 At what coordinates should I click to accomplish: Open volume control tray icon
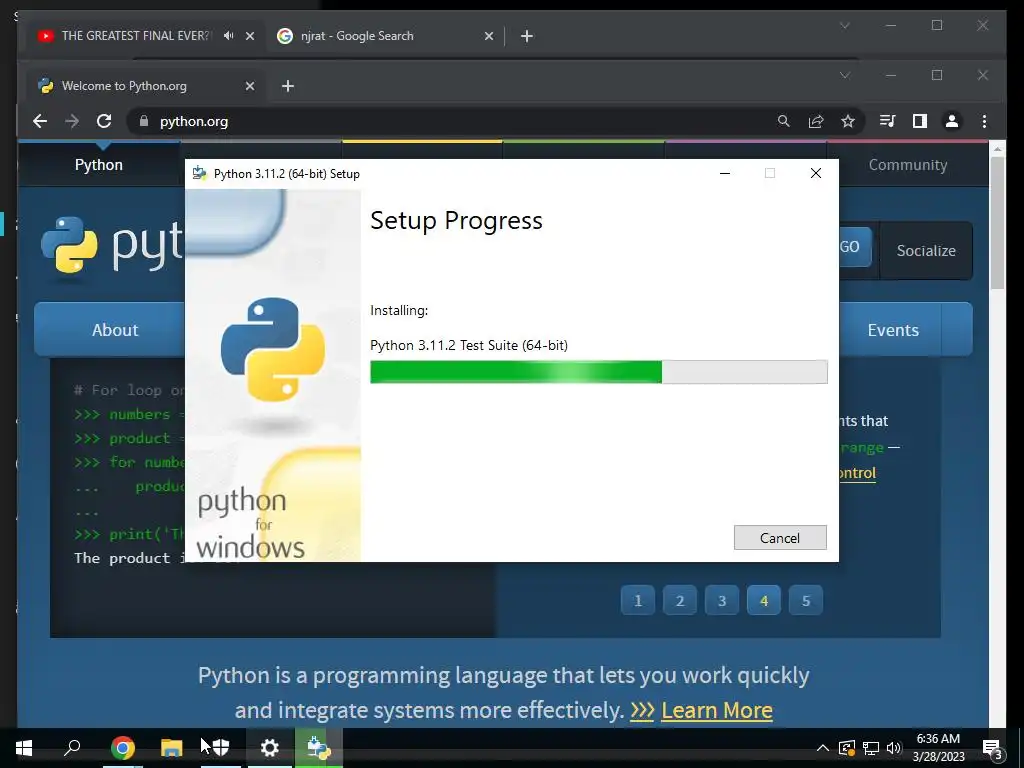[894, 748]
